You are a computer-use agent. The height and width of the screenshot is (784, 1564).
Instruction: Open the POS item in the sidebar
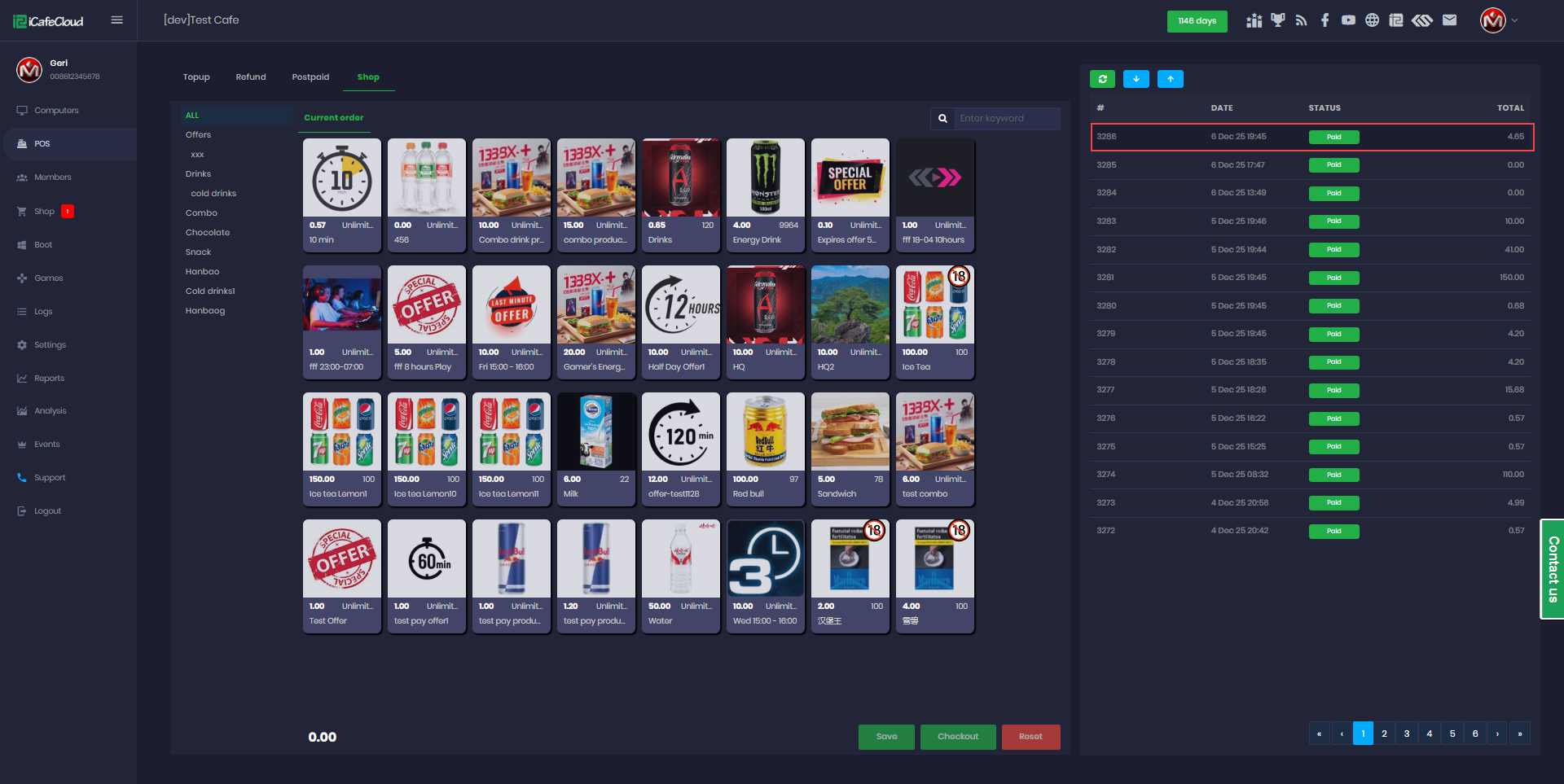(x=70, y=144)
